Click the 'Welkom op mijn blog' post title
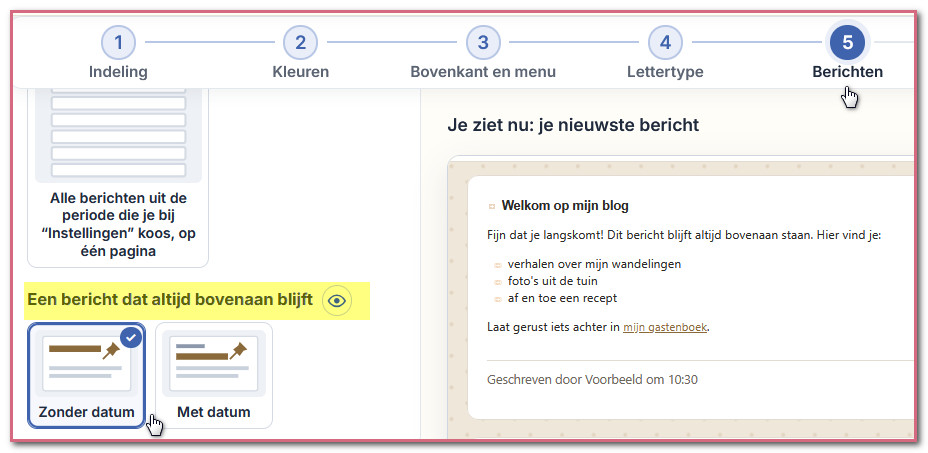928x453 pixels. 565,206
